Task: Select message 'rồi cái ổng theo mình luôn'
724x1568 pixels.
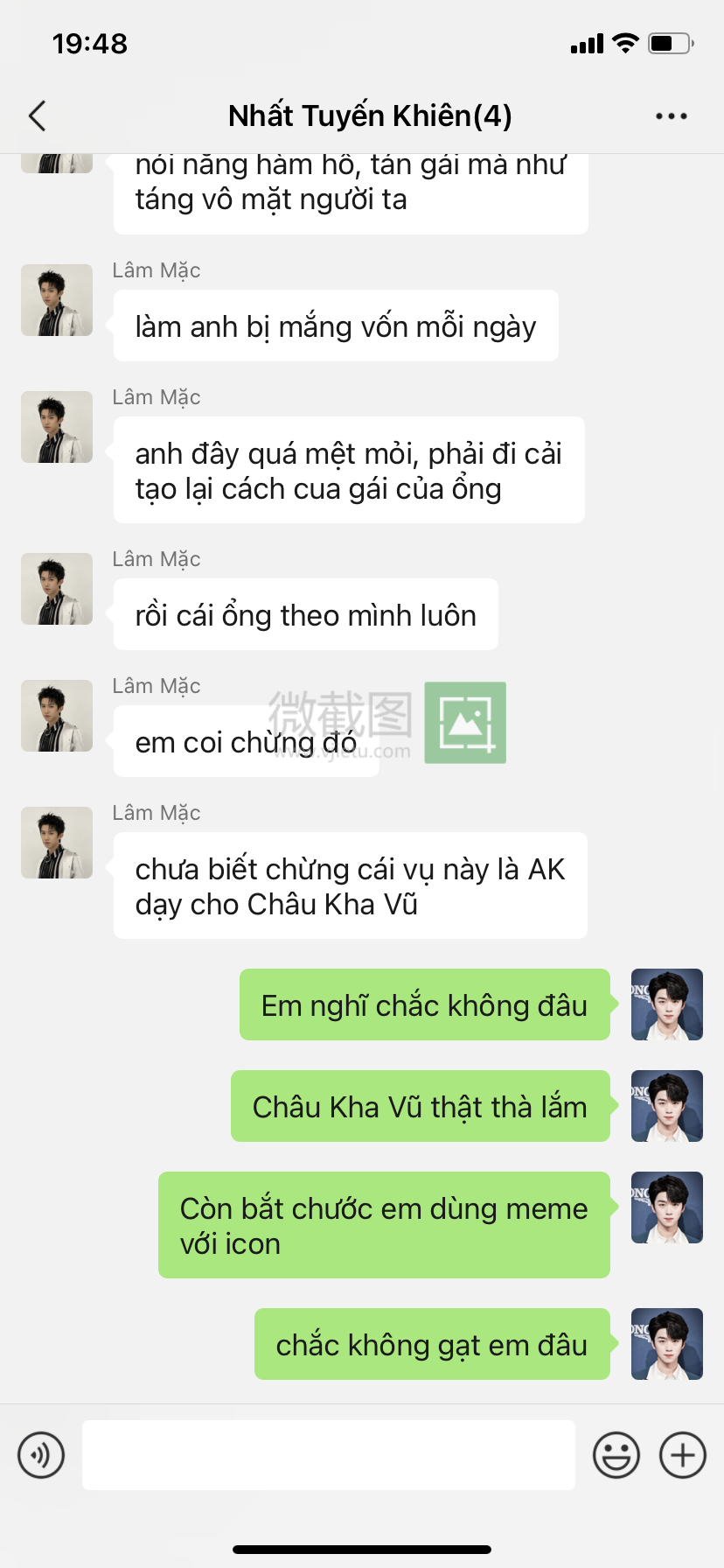Action: pos(306,614)
